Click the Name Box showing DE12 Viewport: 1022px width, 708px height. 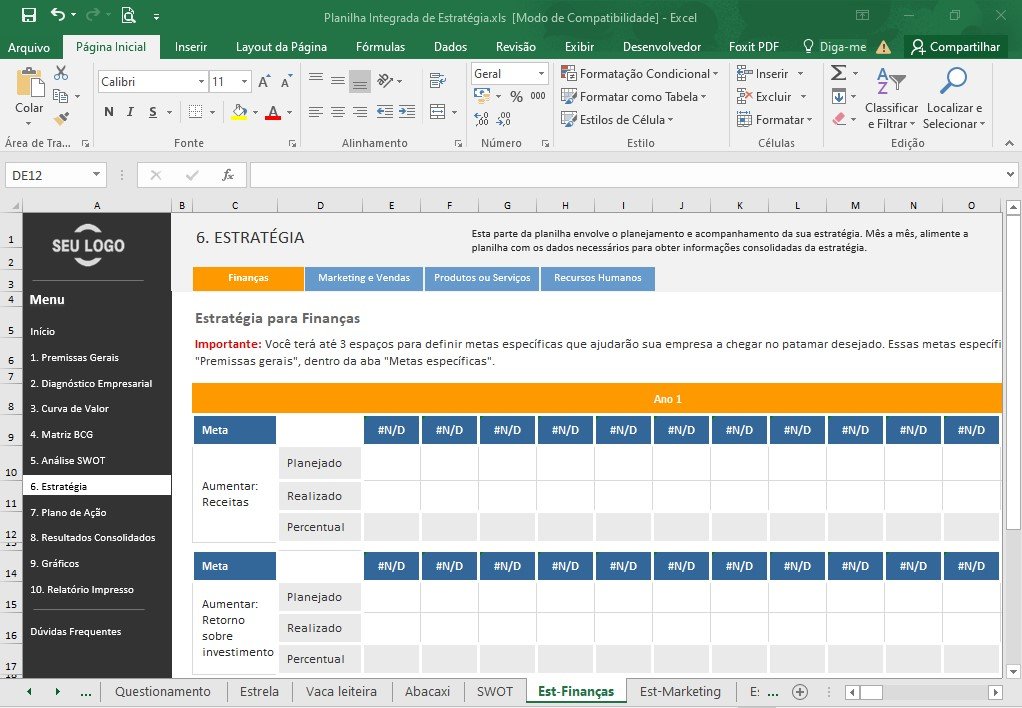pos(55,175)
